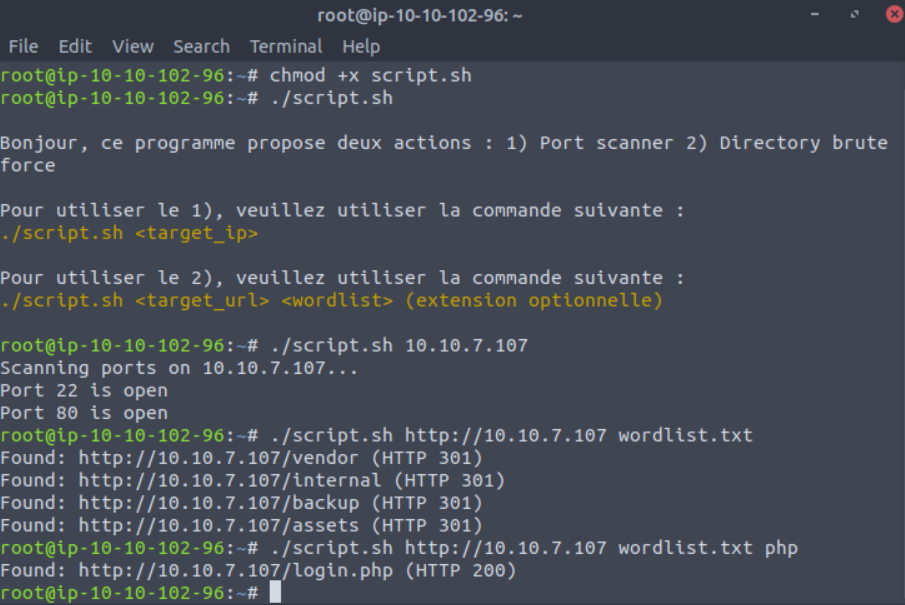Screen dimensions: 905x605
Task: Click the red close icon
Action: click(891, 14)
